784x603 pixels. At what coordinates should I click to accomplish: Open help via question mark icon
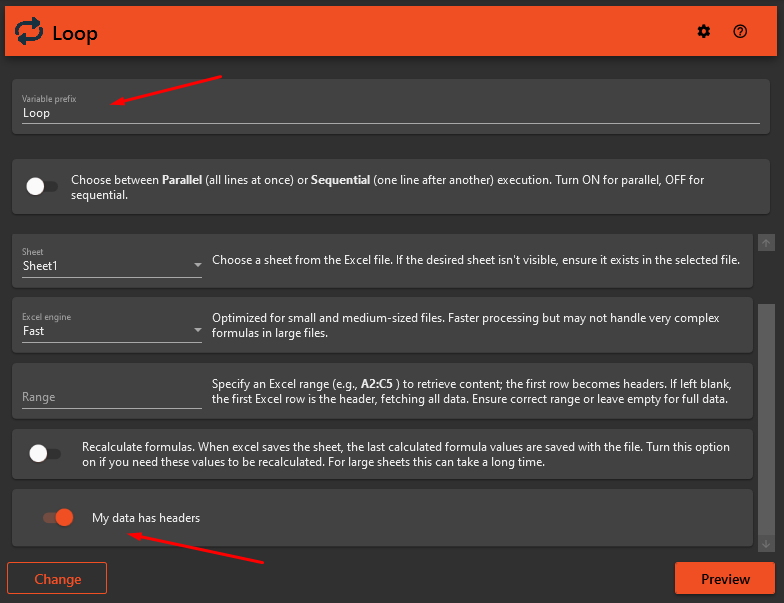pyautogui.click(x=740, y=32)
